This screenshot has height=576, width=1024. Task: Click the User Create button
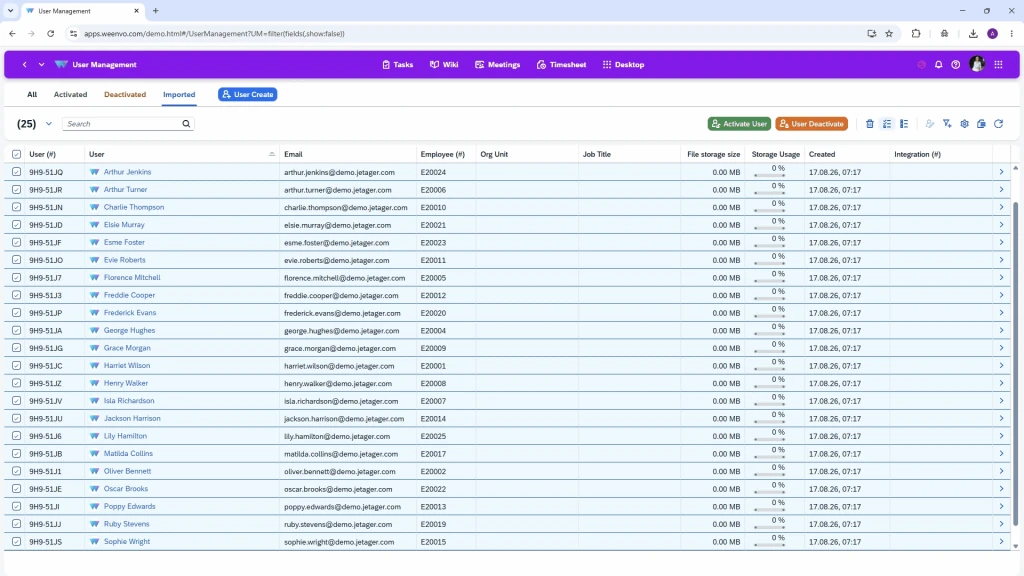248,94
